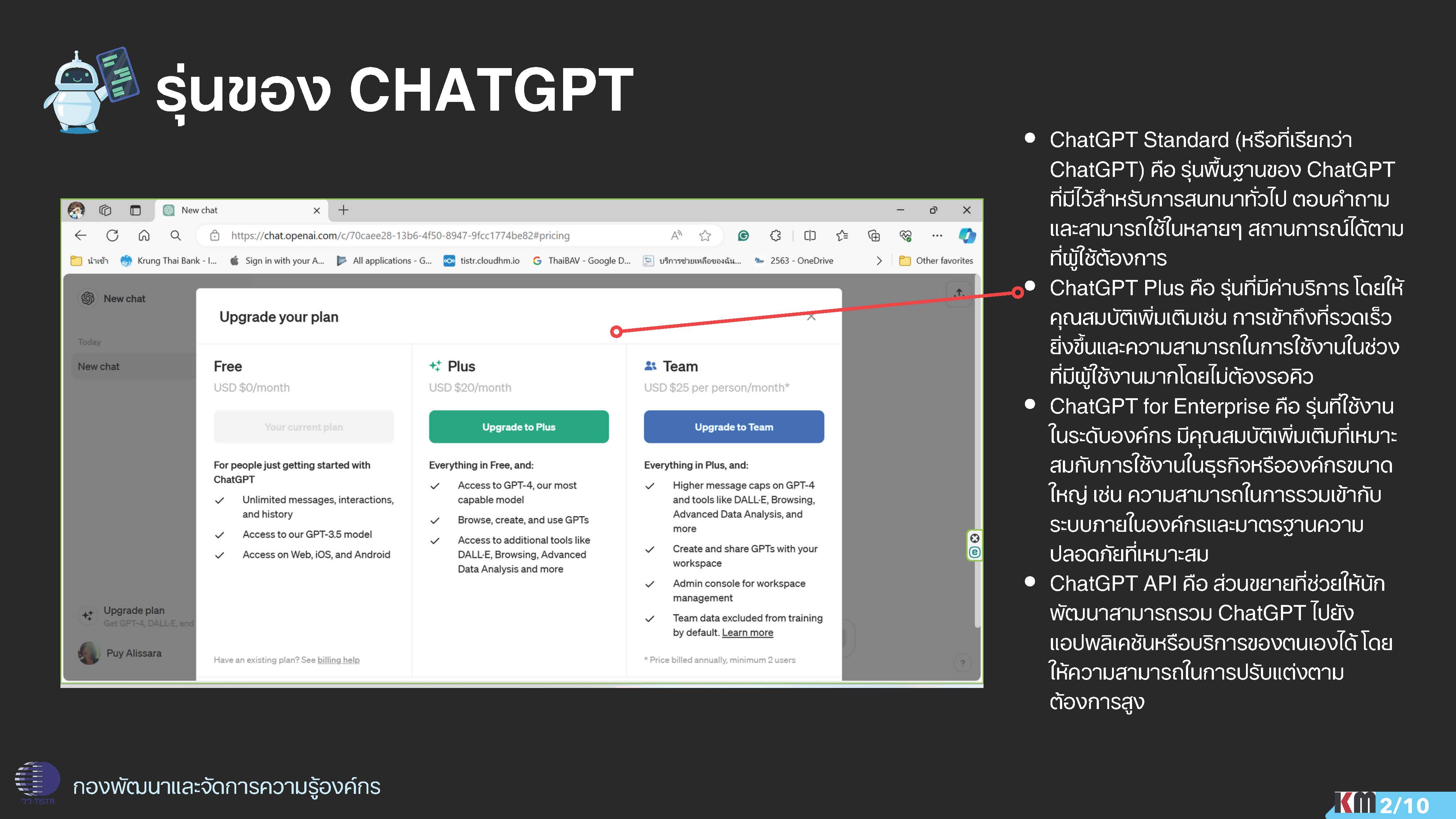Open the Other favorites folder
Viewport: 1456px width, 819px height.
pyautogui.click(x=936, y=261)
